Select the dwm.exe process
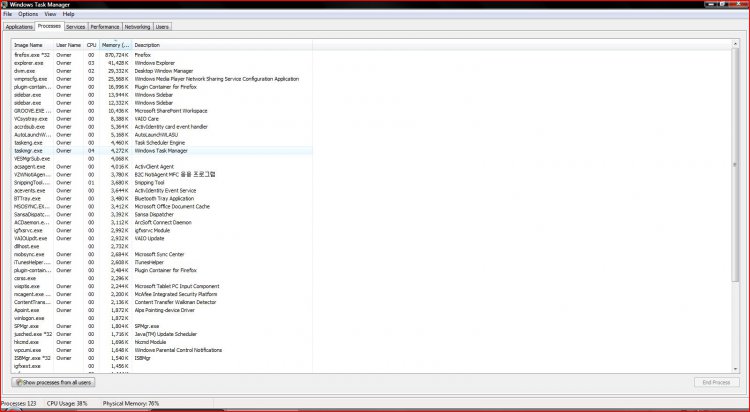 point(162,71)
